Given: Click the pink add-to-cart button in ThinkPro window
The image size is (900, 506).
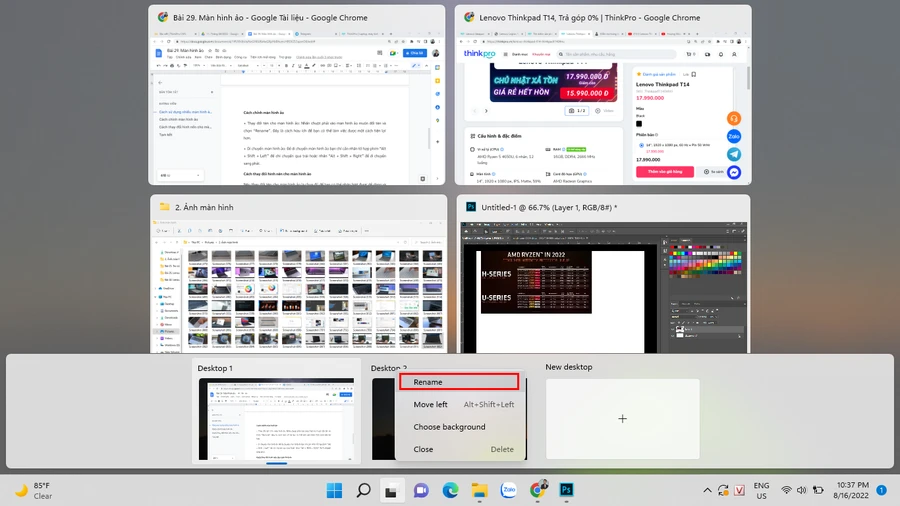Looking at the screenshot, I should pyautogui.click(x=665, y=172).
